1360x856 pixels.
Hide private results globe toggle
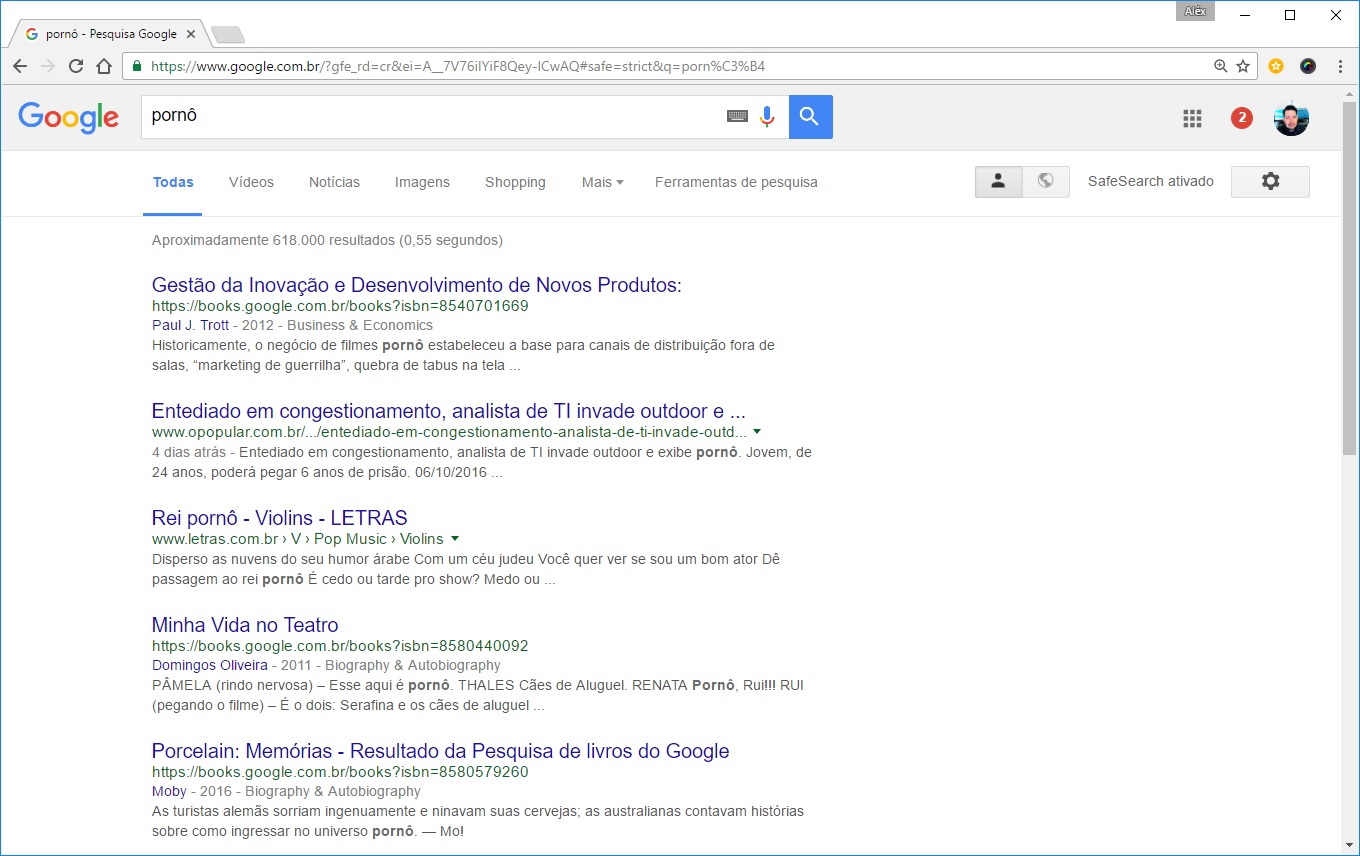coord(1045,181)
